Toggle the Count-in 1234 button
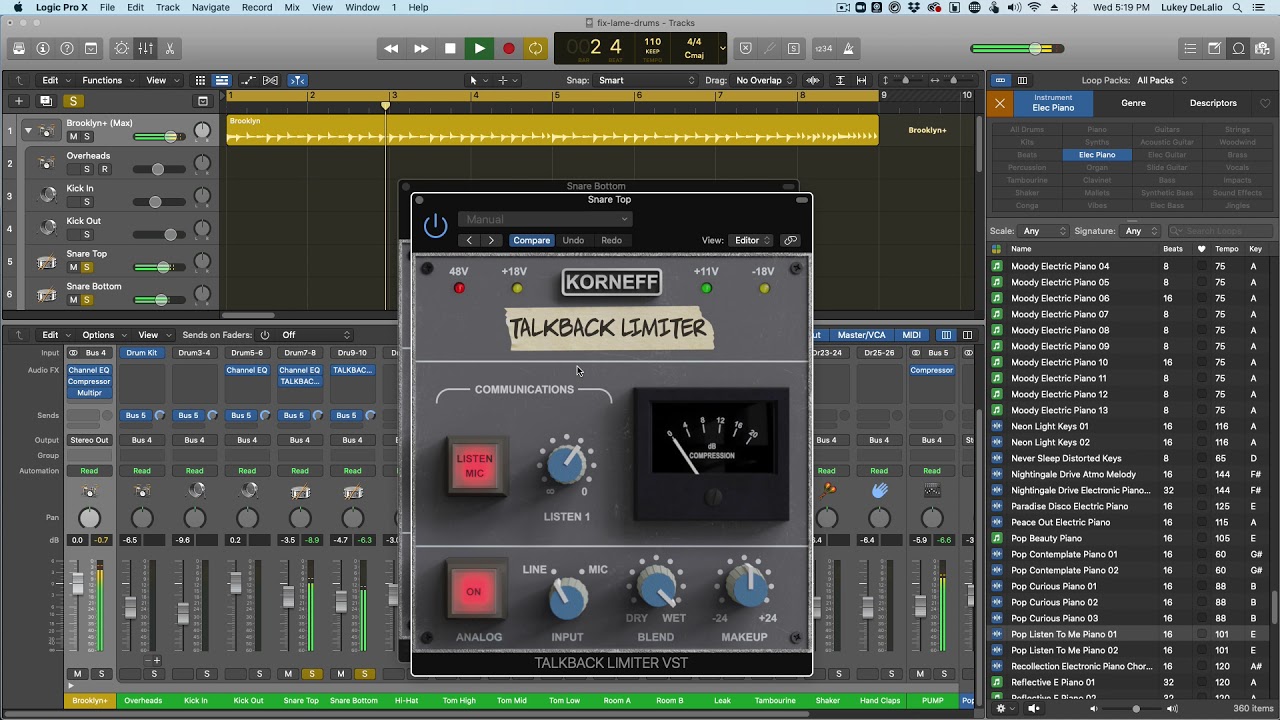This screenshot has width=1280, height=720. [x=824, y=48]
